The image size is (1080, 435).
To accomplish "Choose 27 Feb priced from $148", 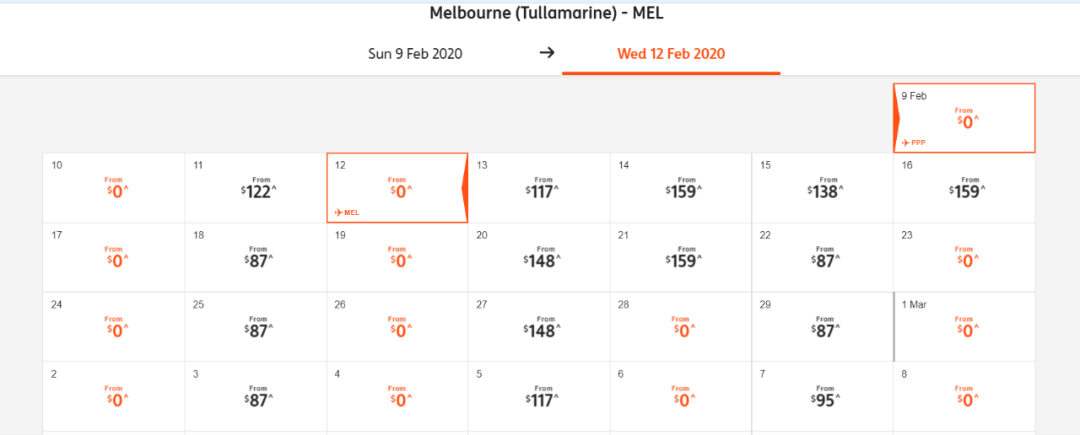I will click(539, 327).
